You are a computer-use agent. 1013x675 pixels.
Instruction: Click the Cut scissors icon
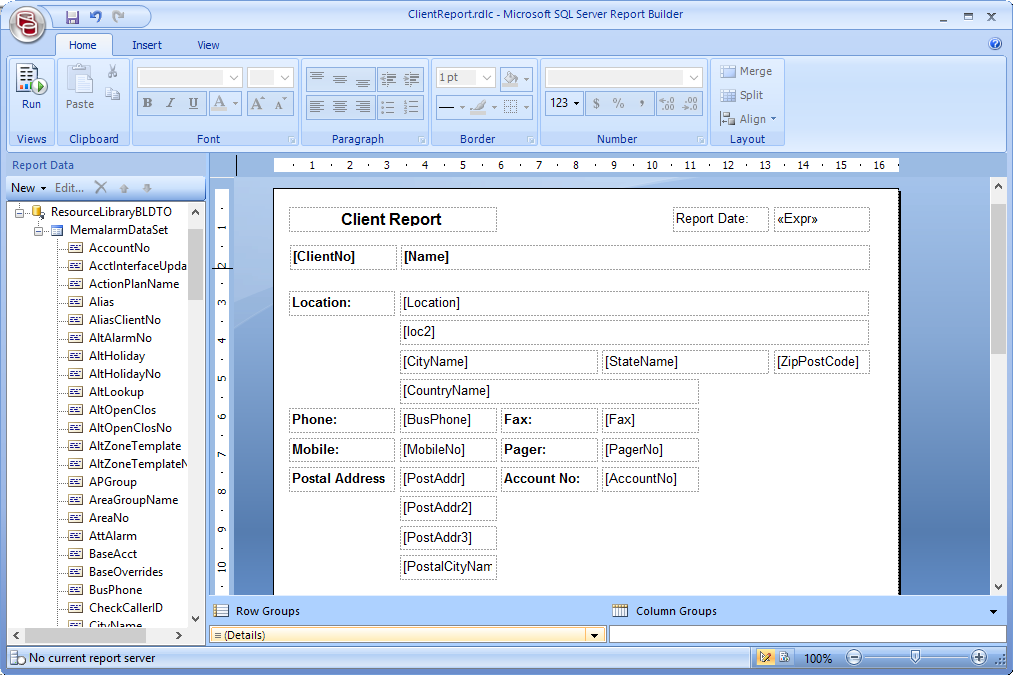pyautogui.click(x=112, y=72)
